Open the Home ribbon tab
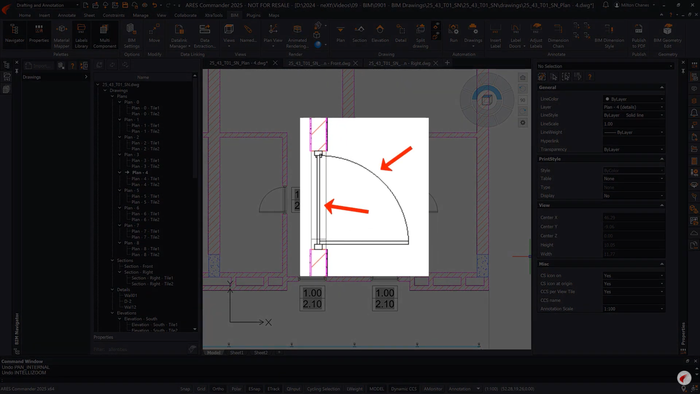Viewport: 700px width, 394px height. coord(25,15)
